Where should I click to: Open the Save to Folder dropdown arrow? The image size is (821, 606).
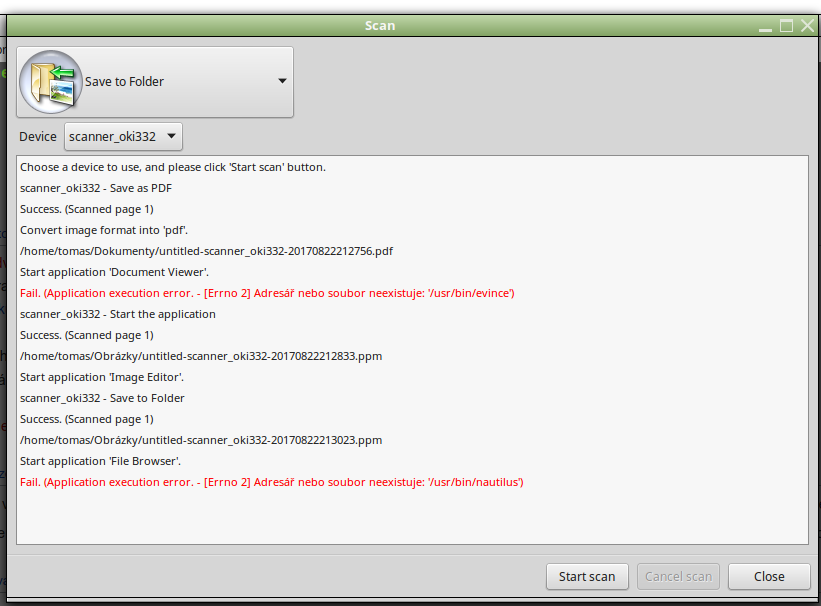282,81
